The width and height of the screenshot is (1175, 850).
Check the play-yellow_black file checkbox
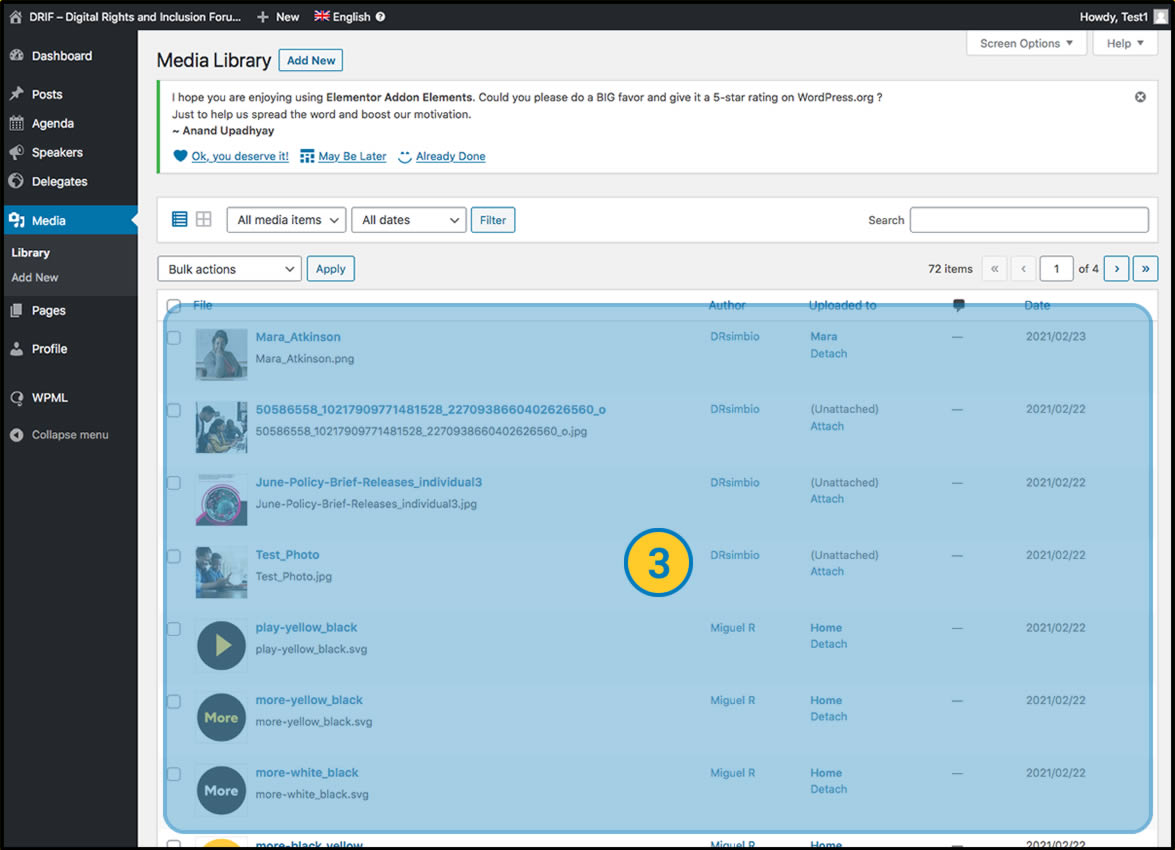[174, 629]
